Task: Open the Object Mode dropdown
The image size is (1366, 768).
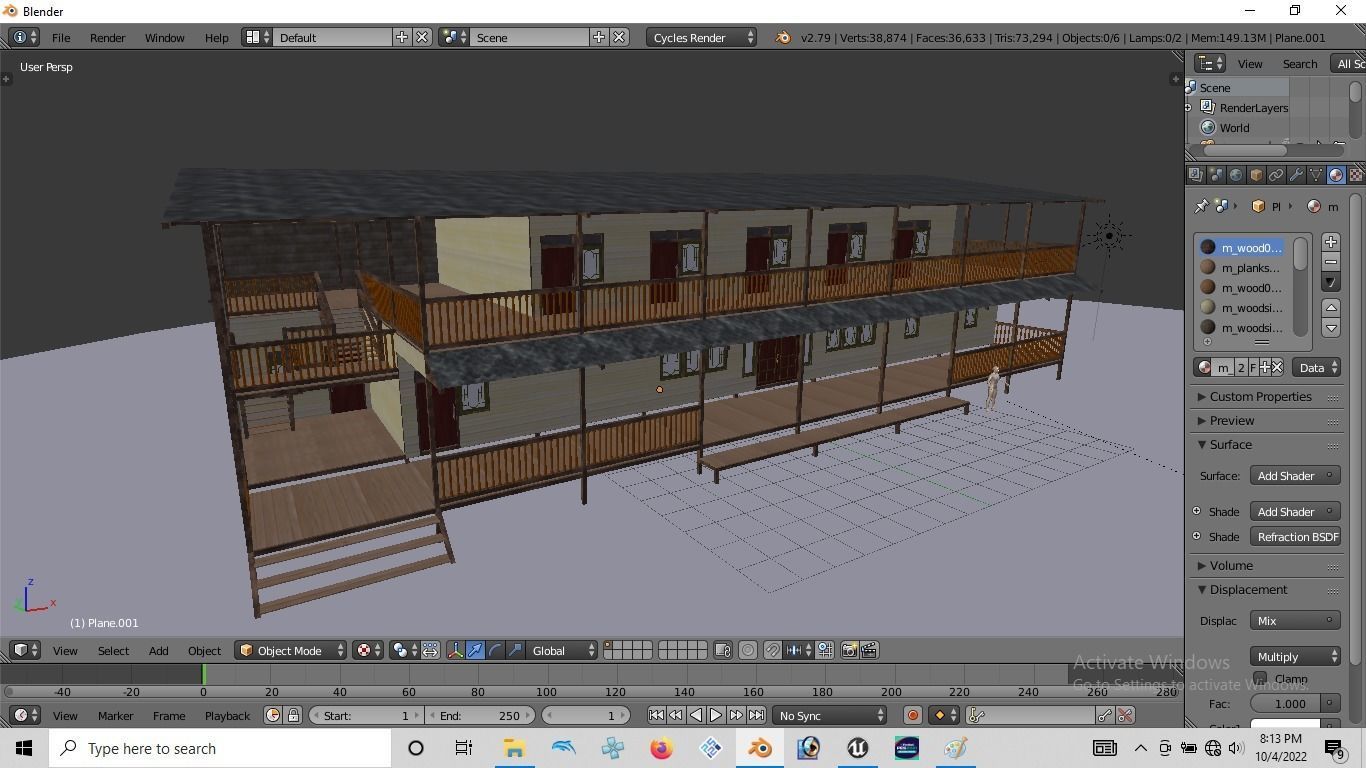Action: coord(291,650)
